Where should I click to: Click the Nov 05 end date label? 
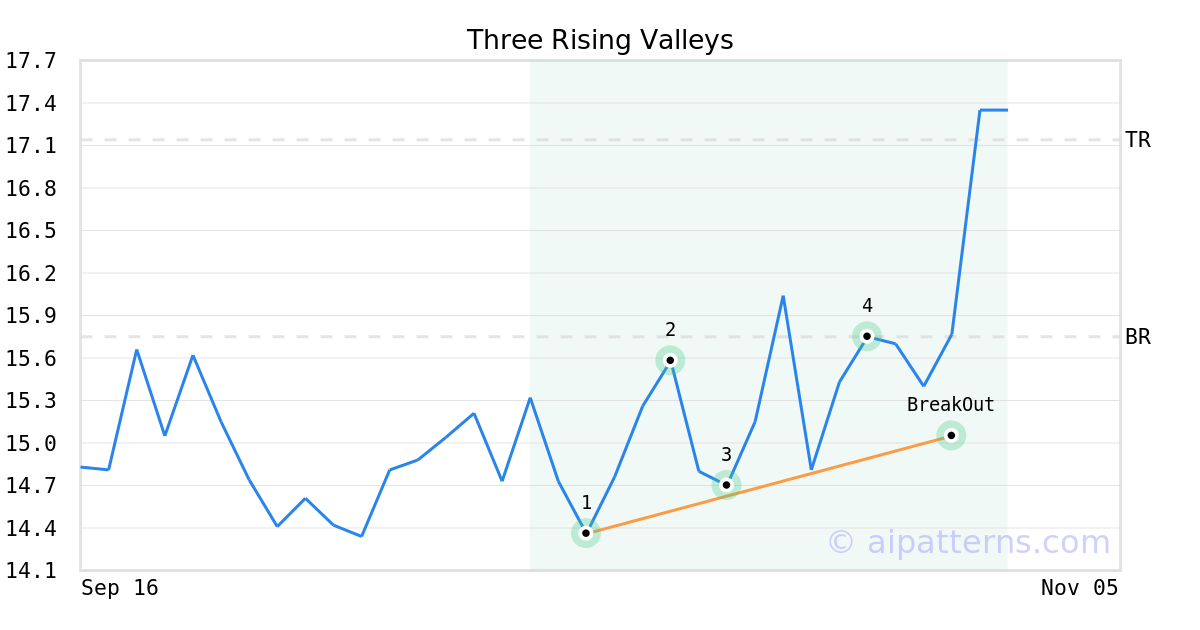[x=1079, y=588]
